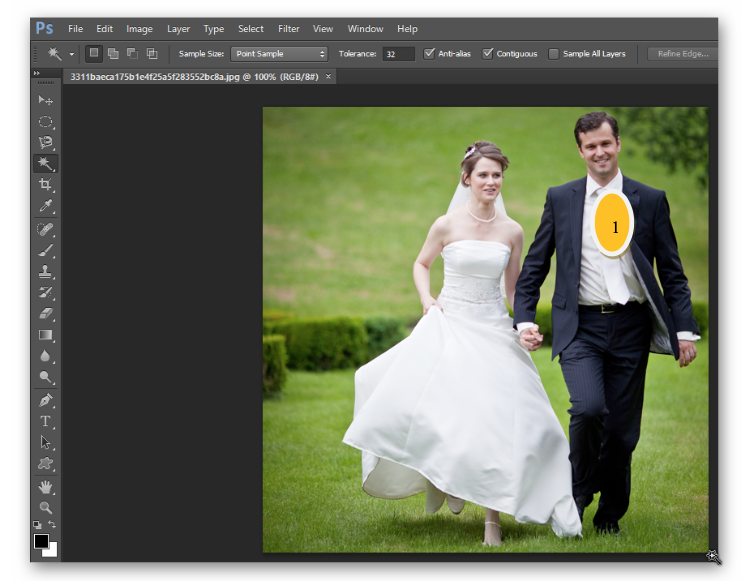747x581 pixels.
Task: Pick the Eyedropper tool
Action: (45, 207)
